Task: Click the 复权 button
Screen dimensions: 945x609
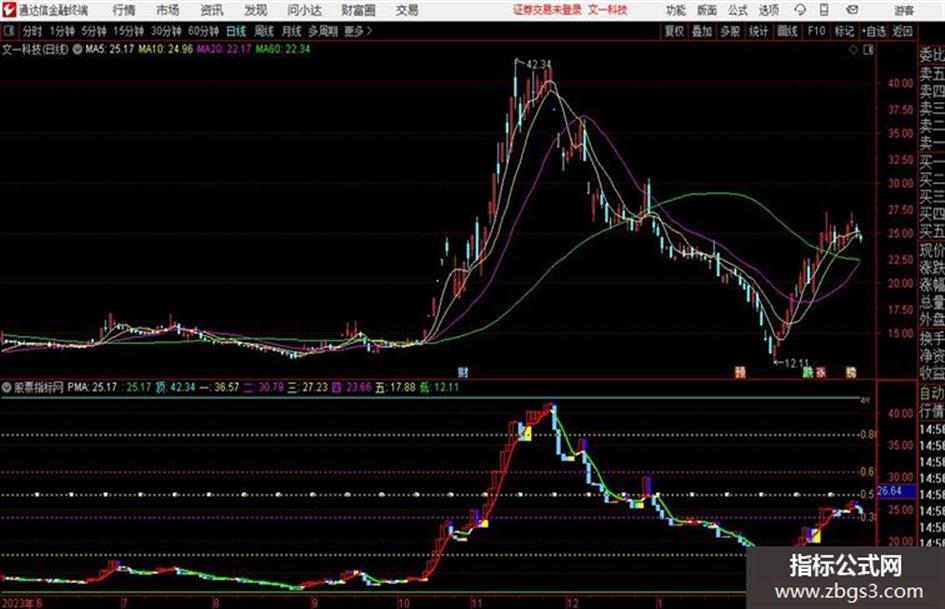Action: 674,31
